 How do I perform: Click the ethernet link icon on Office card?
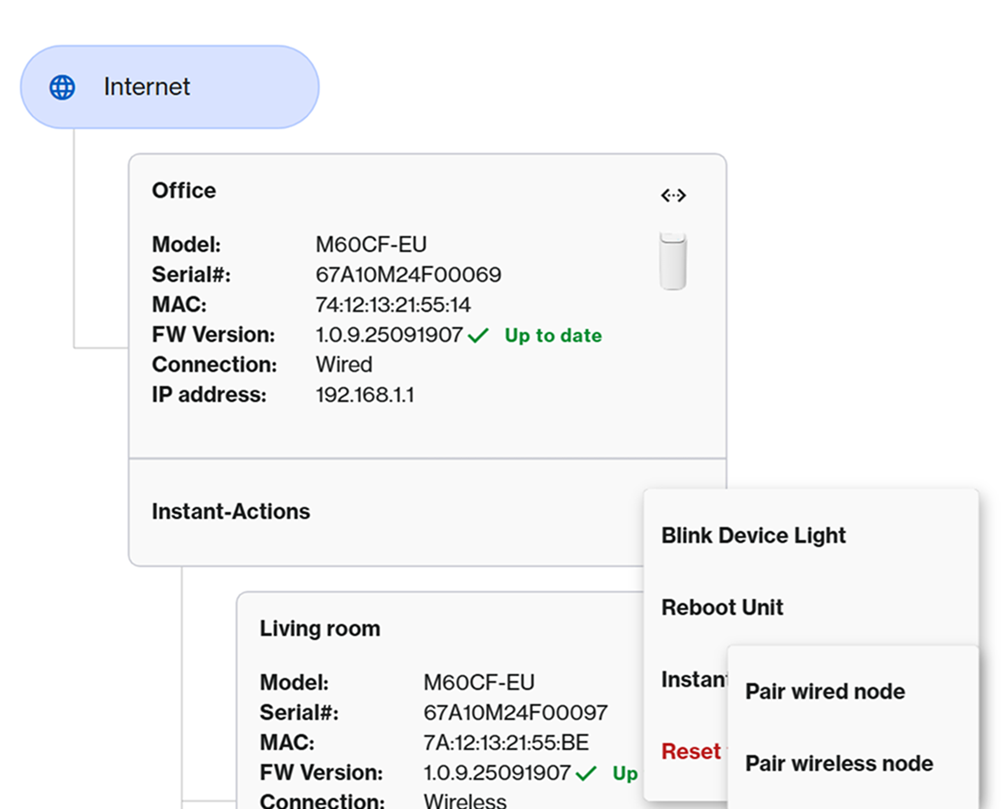click(673, 195)
